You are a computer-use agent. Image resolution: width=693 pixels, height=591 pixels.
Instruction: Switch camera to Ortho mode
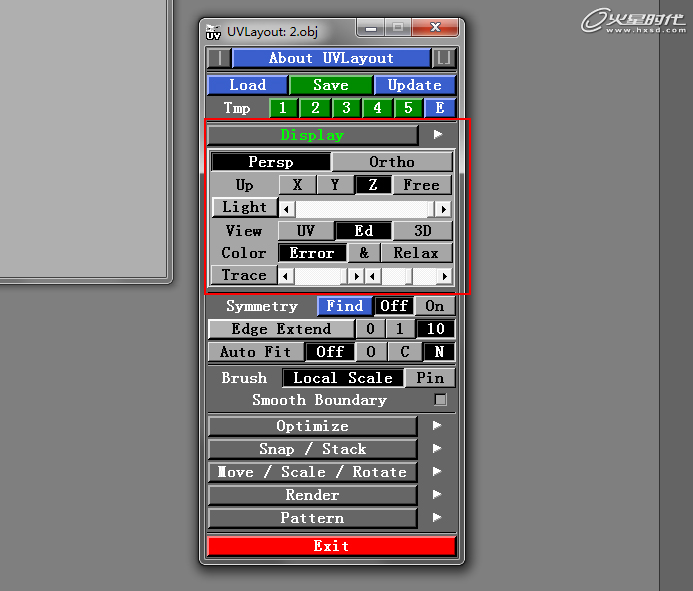pyautogui.click(x=392, y=162)
